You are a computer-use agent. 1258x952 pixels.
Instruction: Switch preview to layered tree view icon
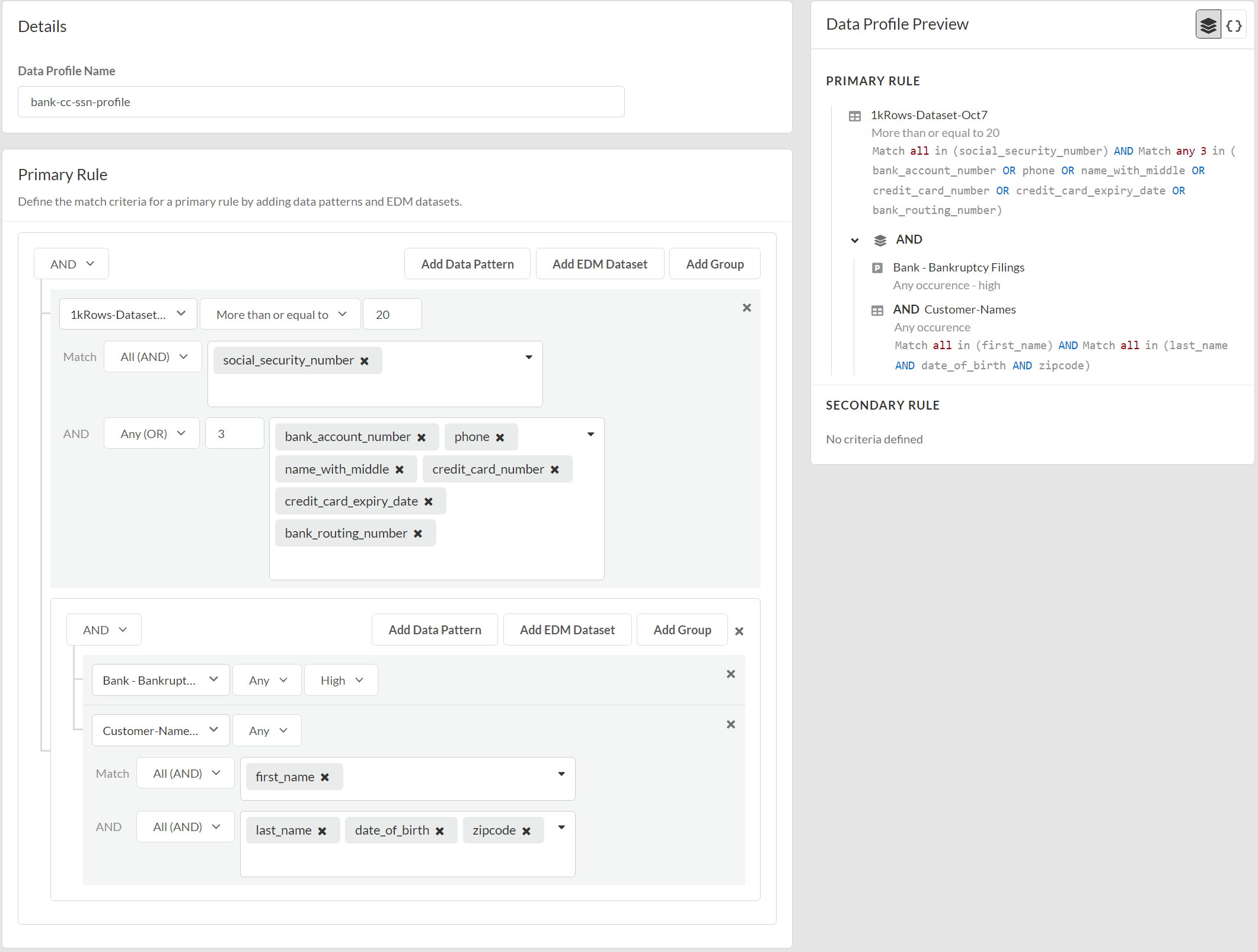coord(1208,25)
